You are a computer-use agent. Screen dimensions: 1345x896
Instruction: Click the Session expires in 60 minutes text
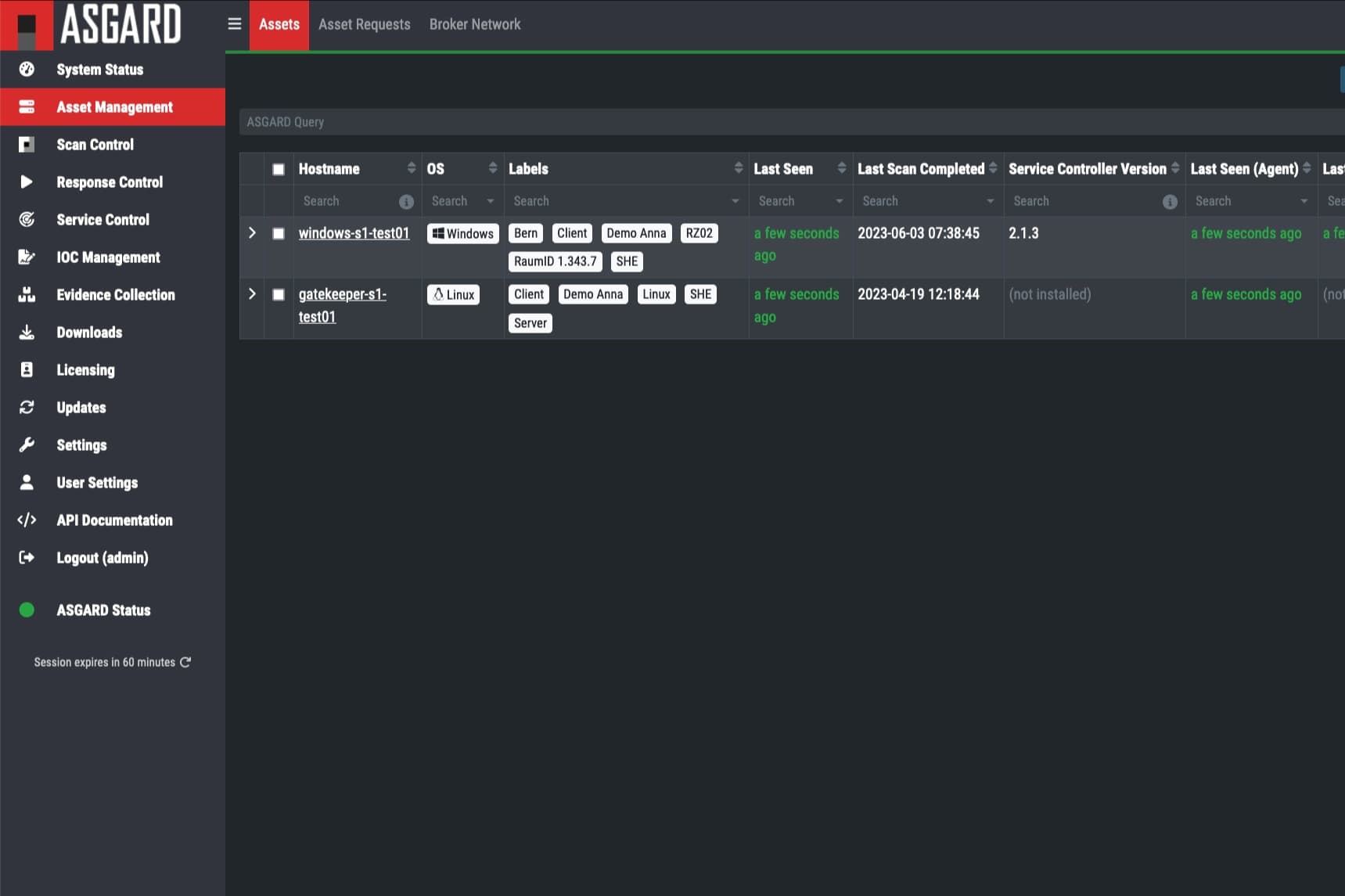[104, 662]
